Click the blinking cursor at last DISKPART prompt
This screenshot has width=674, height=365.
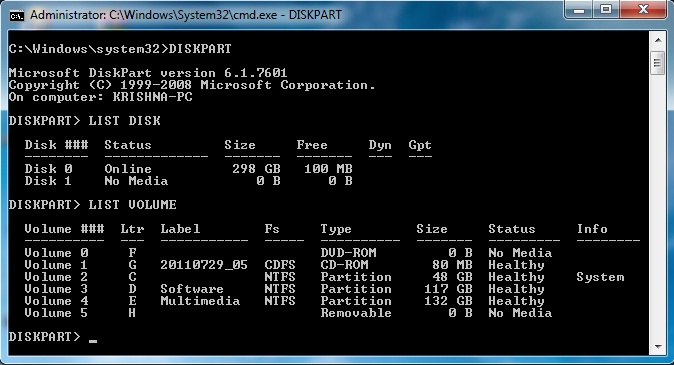[x=93, y=341]
